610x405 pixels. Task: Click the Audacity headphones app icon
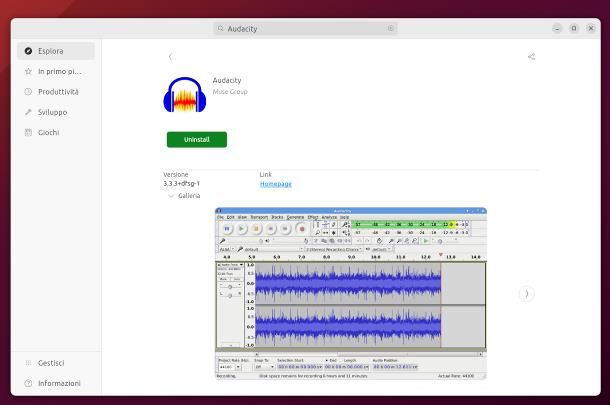coord(185,95)
